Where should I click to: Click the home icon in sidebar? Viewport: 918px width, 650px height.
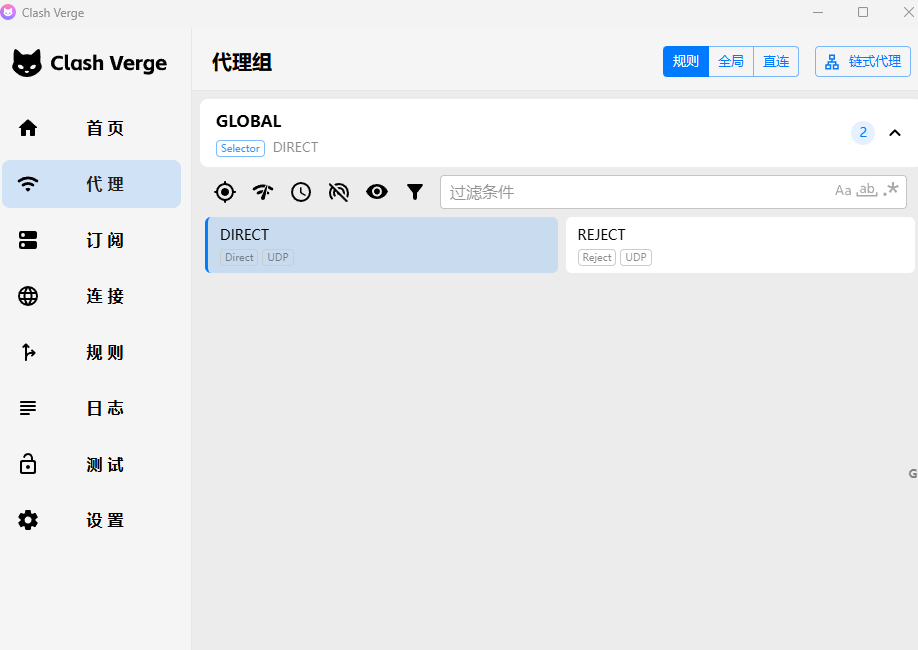28,128
